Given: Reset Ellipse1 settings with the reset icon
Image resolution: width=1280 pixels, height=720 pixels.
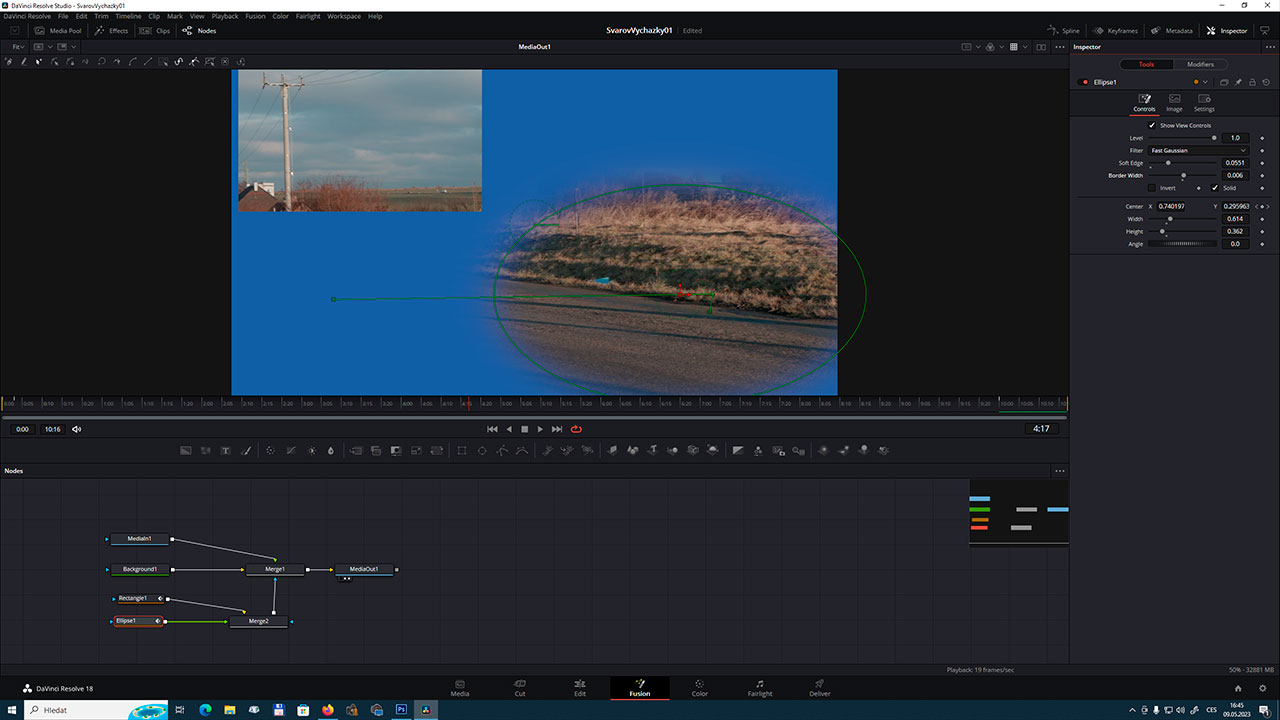Looking at the screenshot, I should pos(1266,82).
